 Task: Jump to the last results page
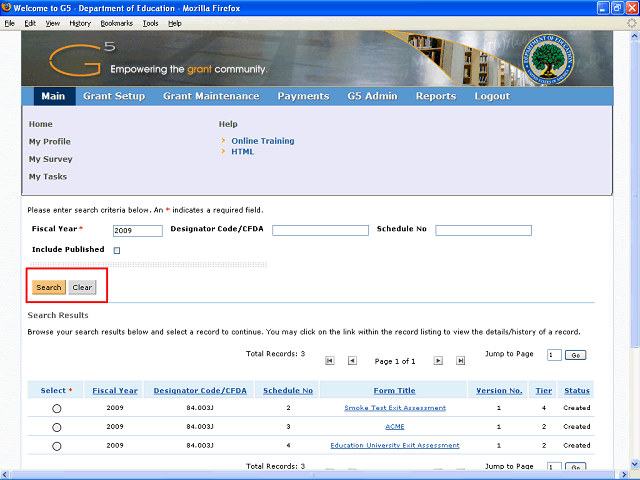click(461, 360)
